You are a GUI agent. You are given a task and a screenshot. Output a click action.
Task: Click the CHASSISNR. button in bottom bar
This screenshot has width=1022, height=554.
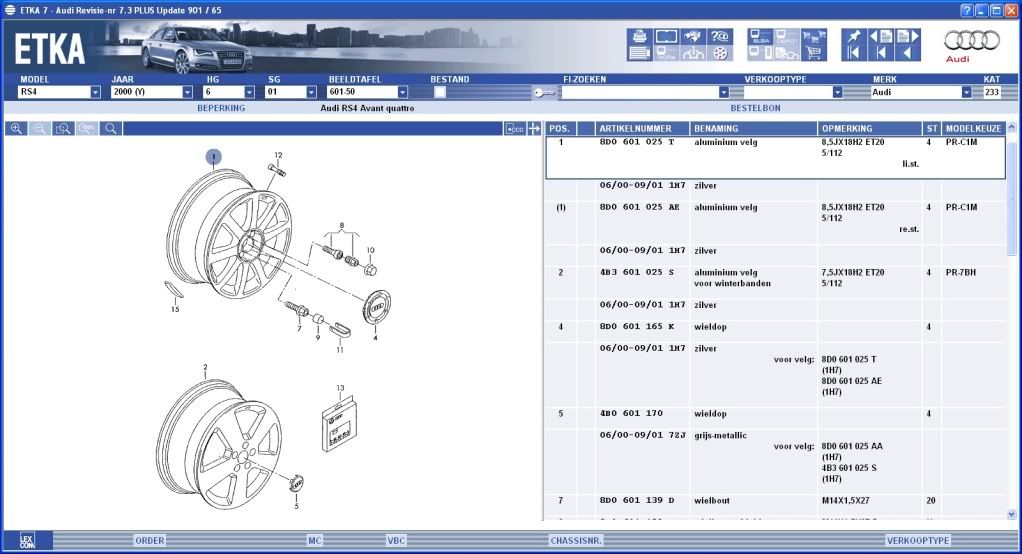click(x=576, y=540)
